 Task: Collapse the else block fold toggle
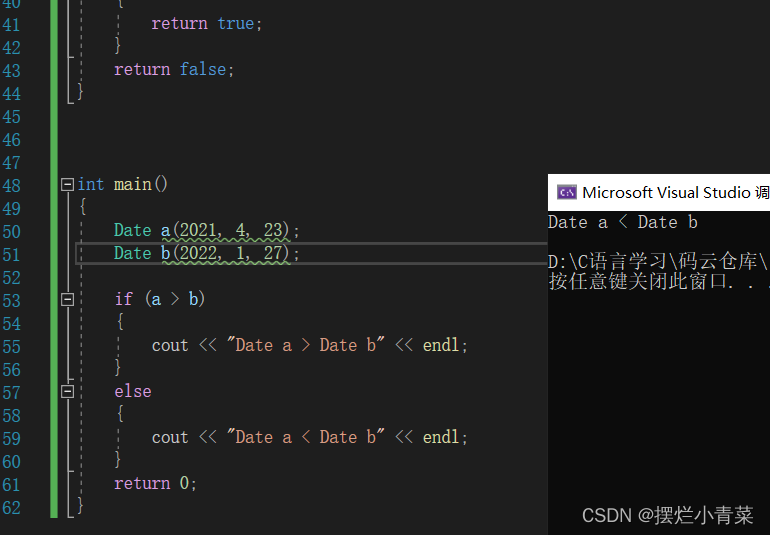67,392
